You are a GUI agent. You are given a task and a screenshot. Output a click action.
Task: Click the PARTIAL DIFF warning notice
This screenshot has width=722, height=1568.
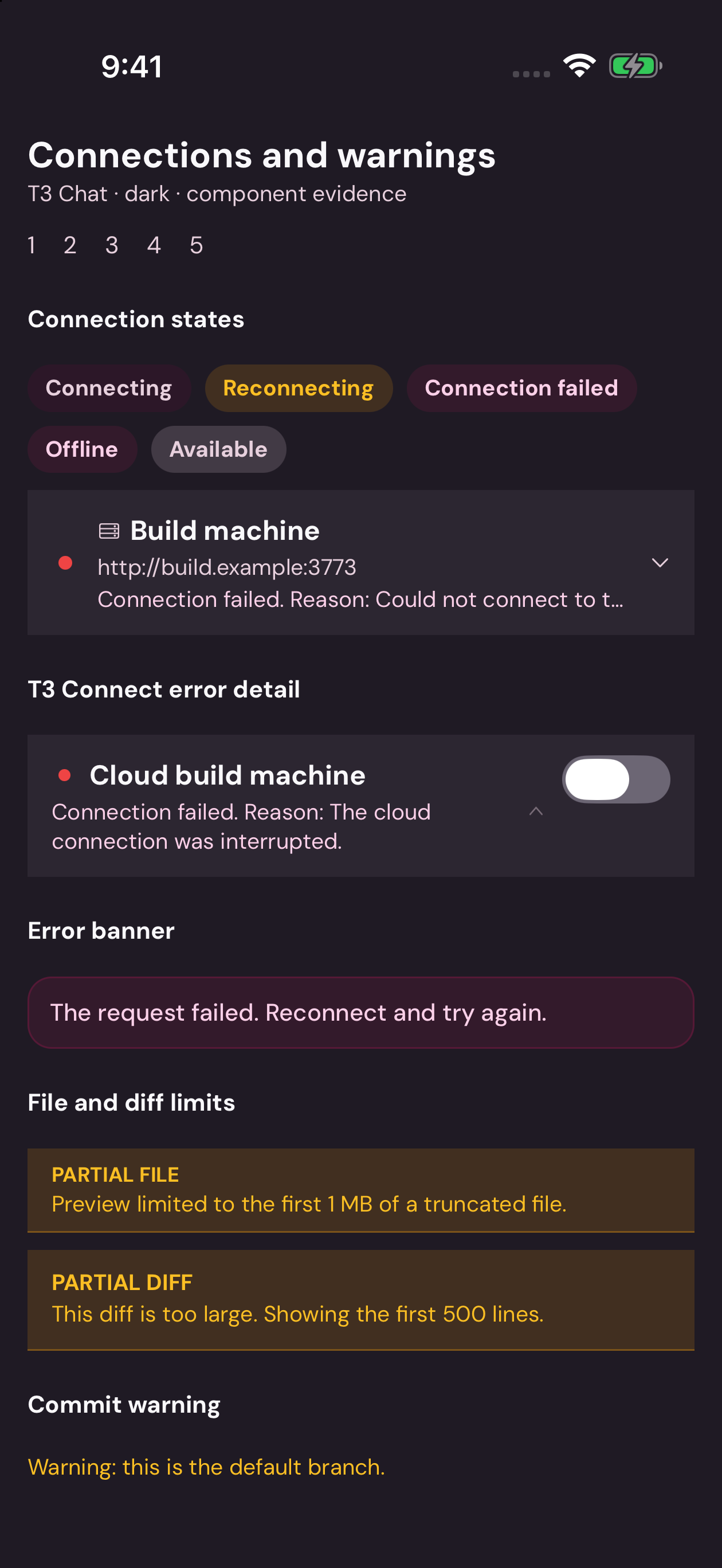pyautogui.click(x=361, y=1300)
